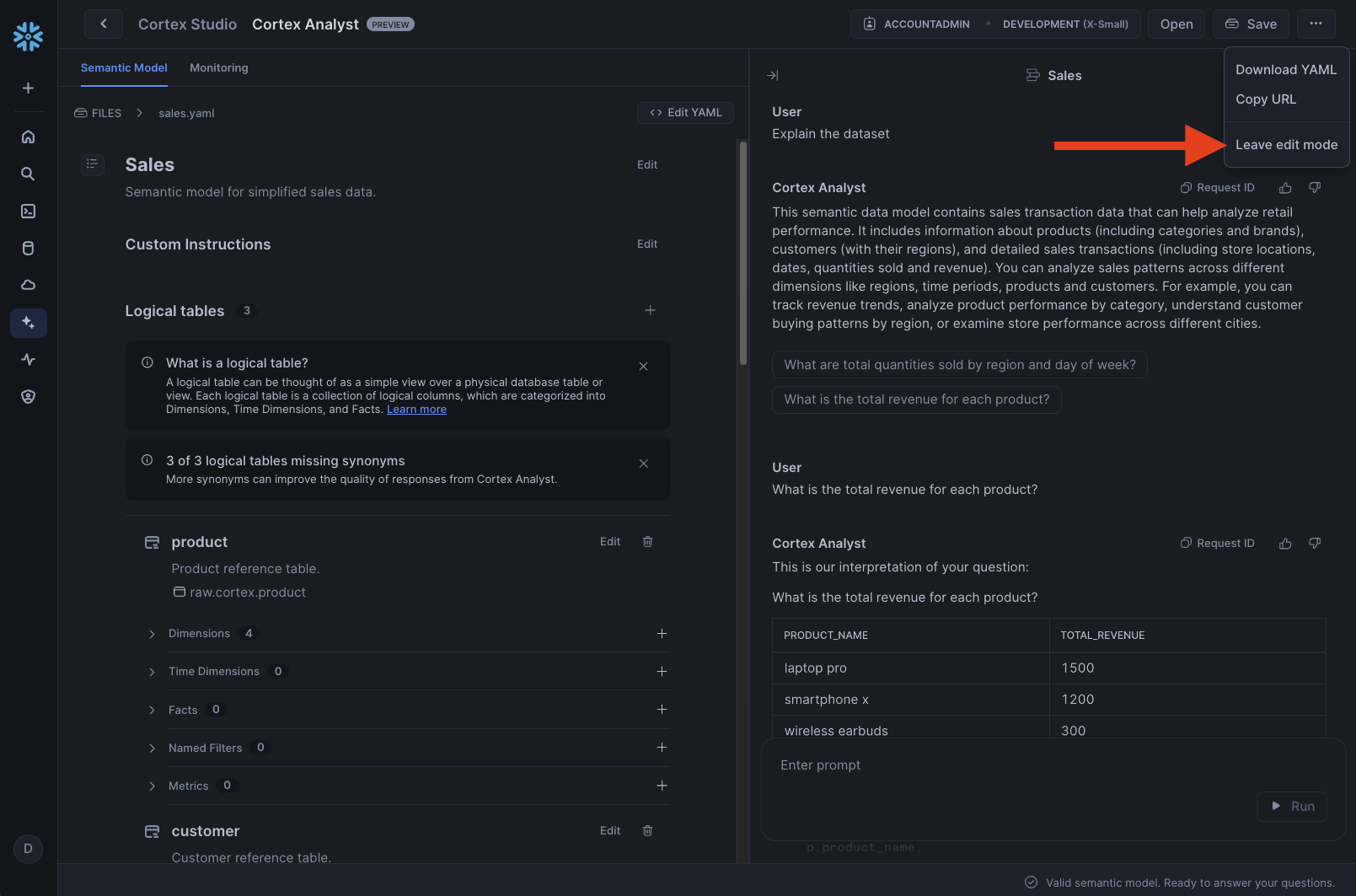Open the Worksheets terminal icon in sidebar
The image size is (1356, 896).
(28, 211)
